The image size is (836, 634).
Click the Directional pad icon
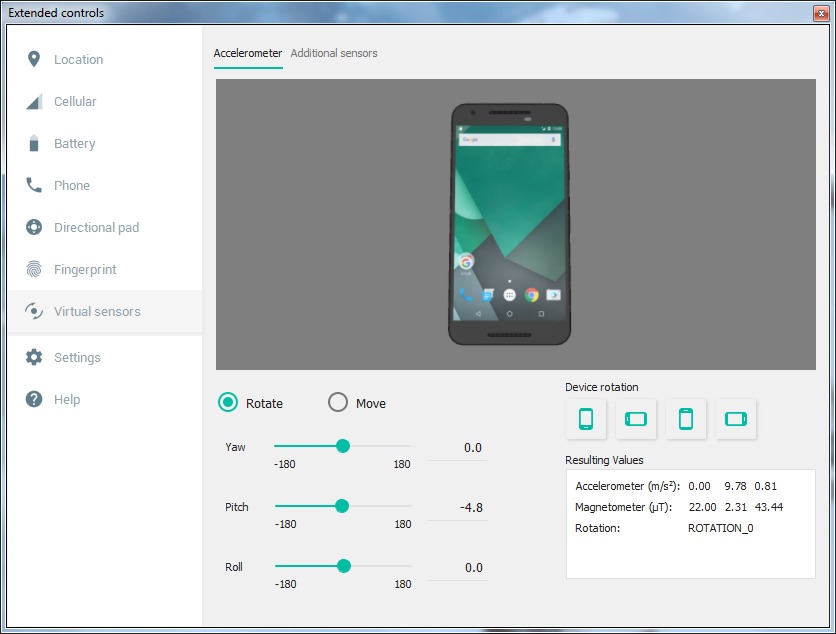(34, 228)
